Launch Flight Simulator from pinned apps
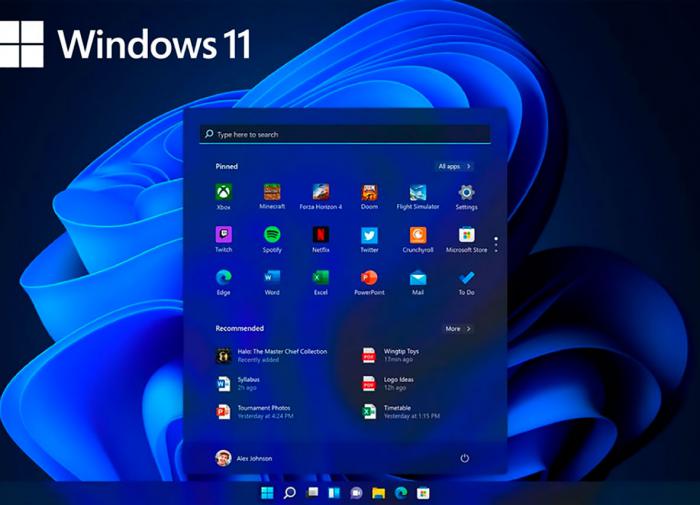The width and height of the screenshot is (700, 505). tap(418, 193)
